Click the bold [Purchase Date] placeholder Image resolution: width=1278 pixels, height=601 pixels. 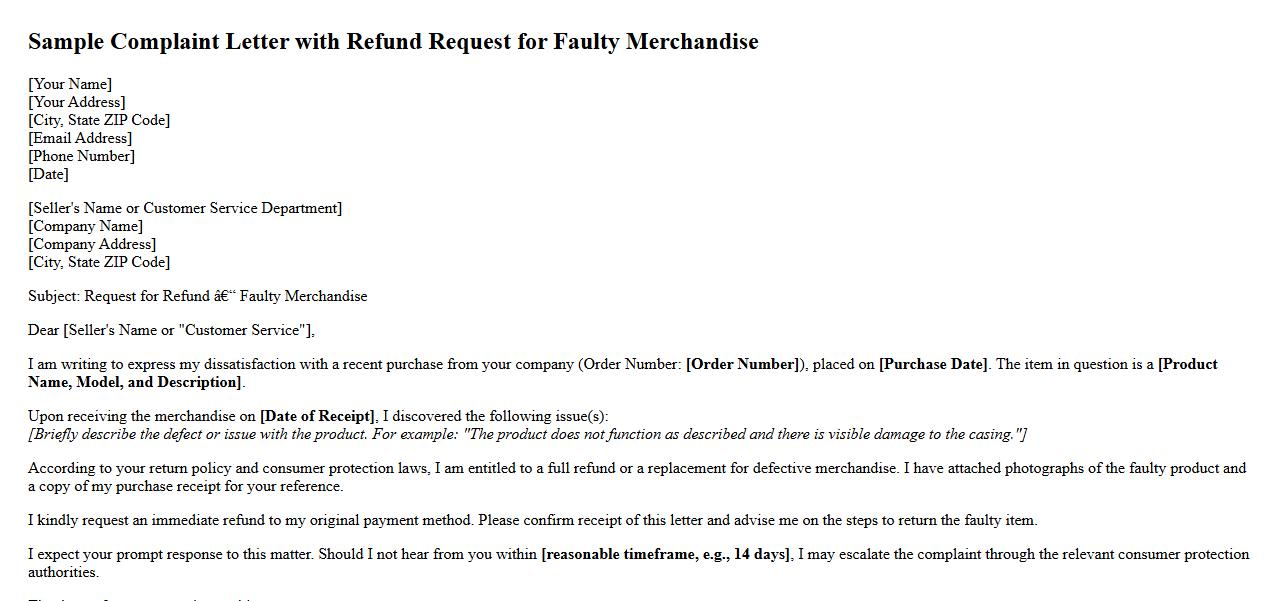tap(933, 364)
